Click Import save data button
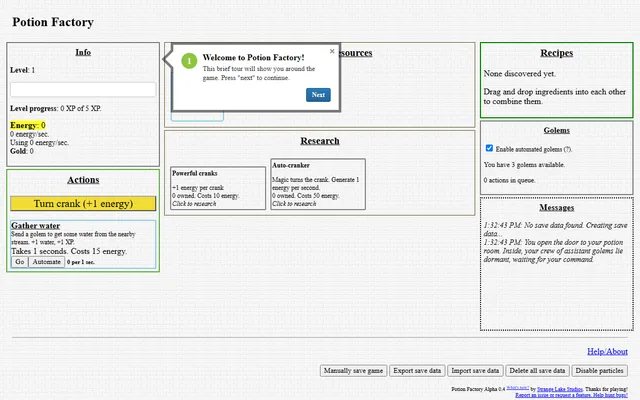 coord(475,371)
